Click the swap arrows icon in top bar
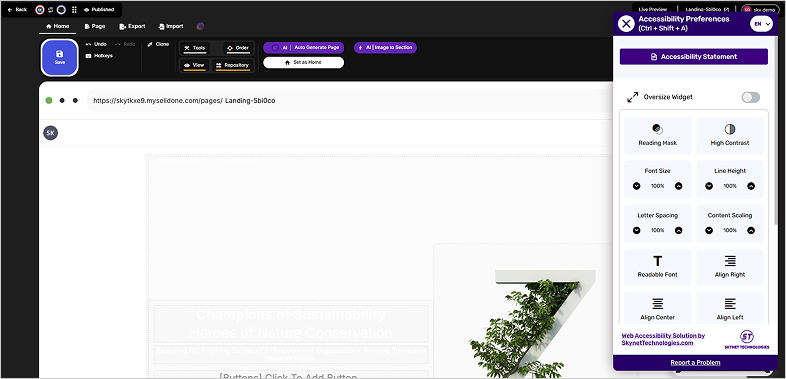 click(x=50, y=10)
